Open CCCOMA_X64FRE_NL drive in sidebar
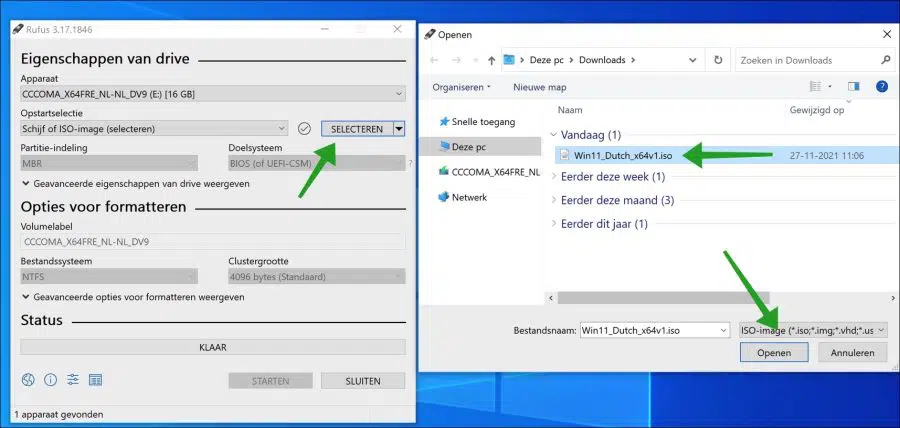This screenshot has width=900, height=428. pos(488,172)
